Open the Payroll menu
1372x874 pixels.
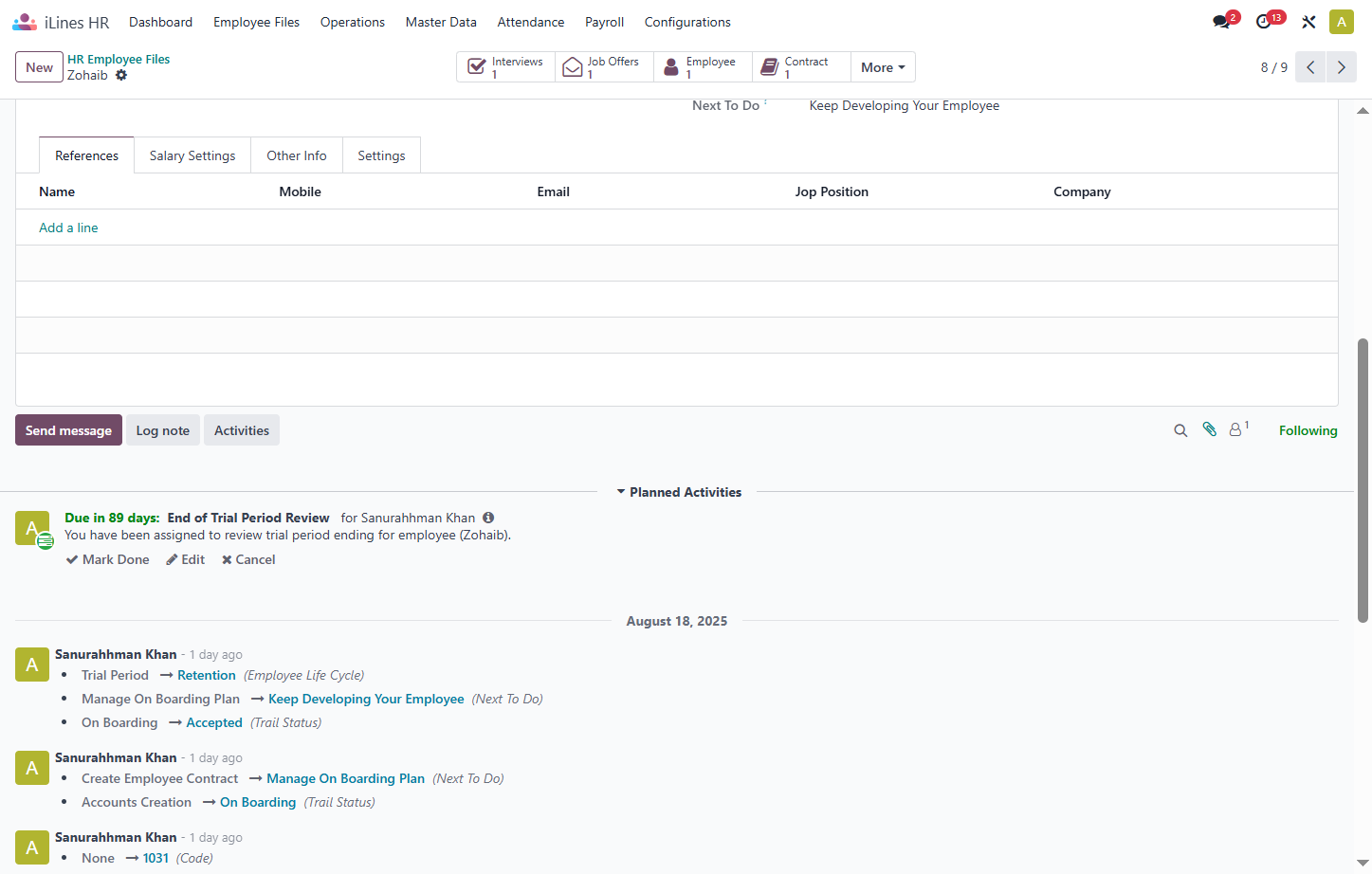coord(604,22)
